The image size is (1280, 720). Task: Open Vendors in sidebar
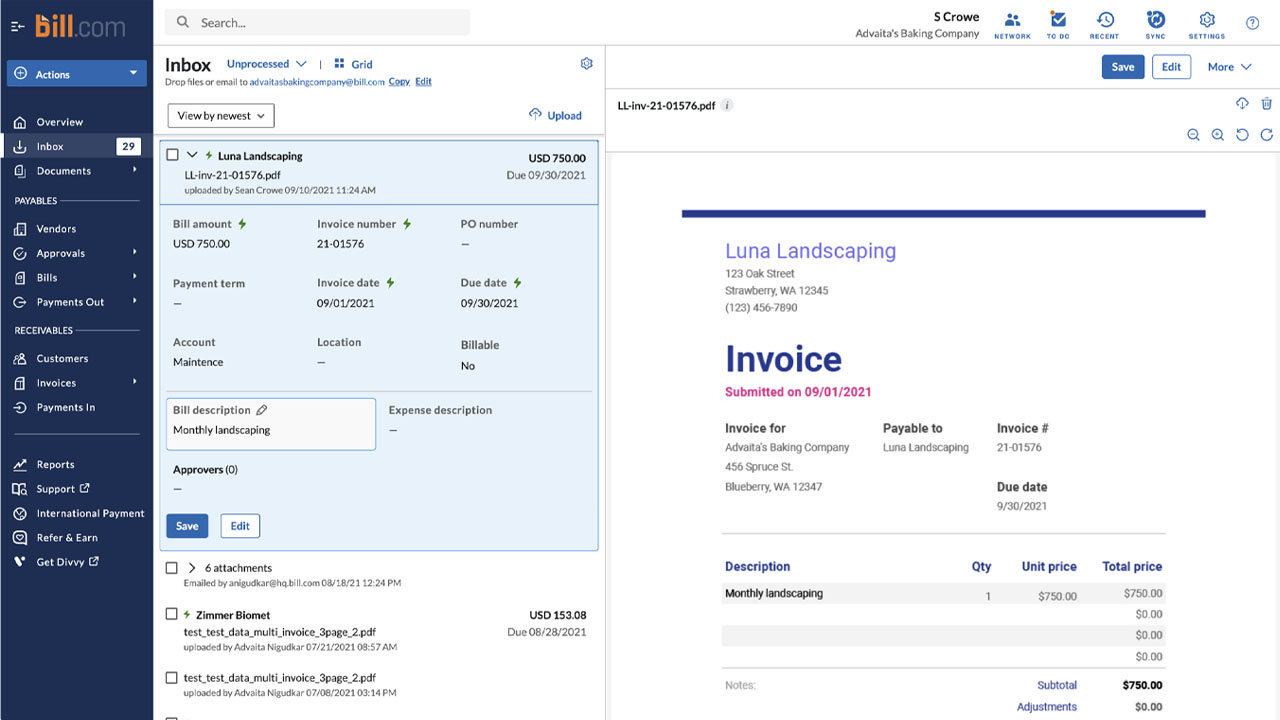(x=56, y=229)
